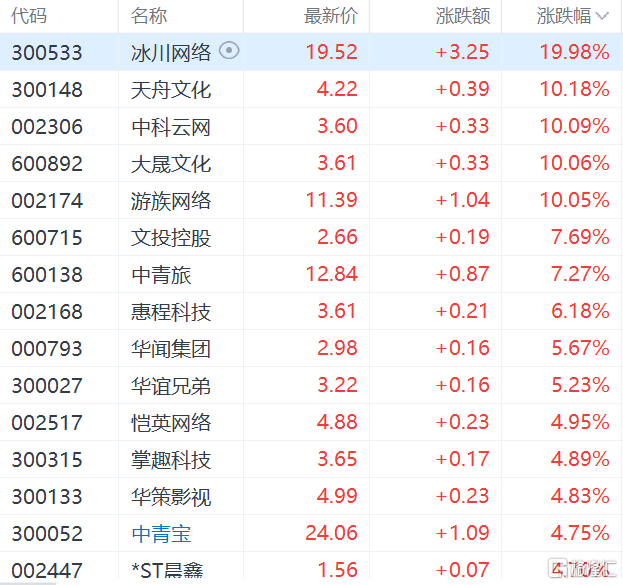Click the 10.18% change percentage
The image size is (623, 585).
tap(575, 89)
